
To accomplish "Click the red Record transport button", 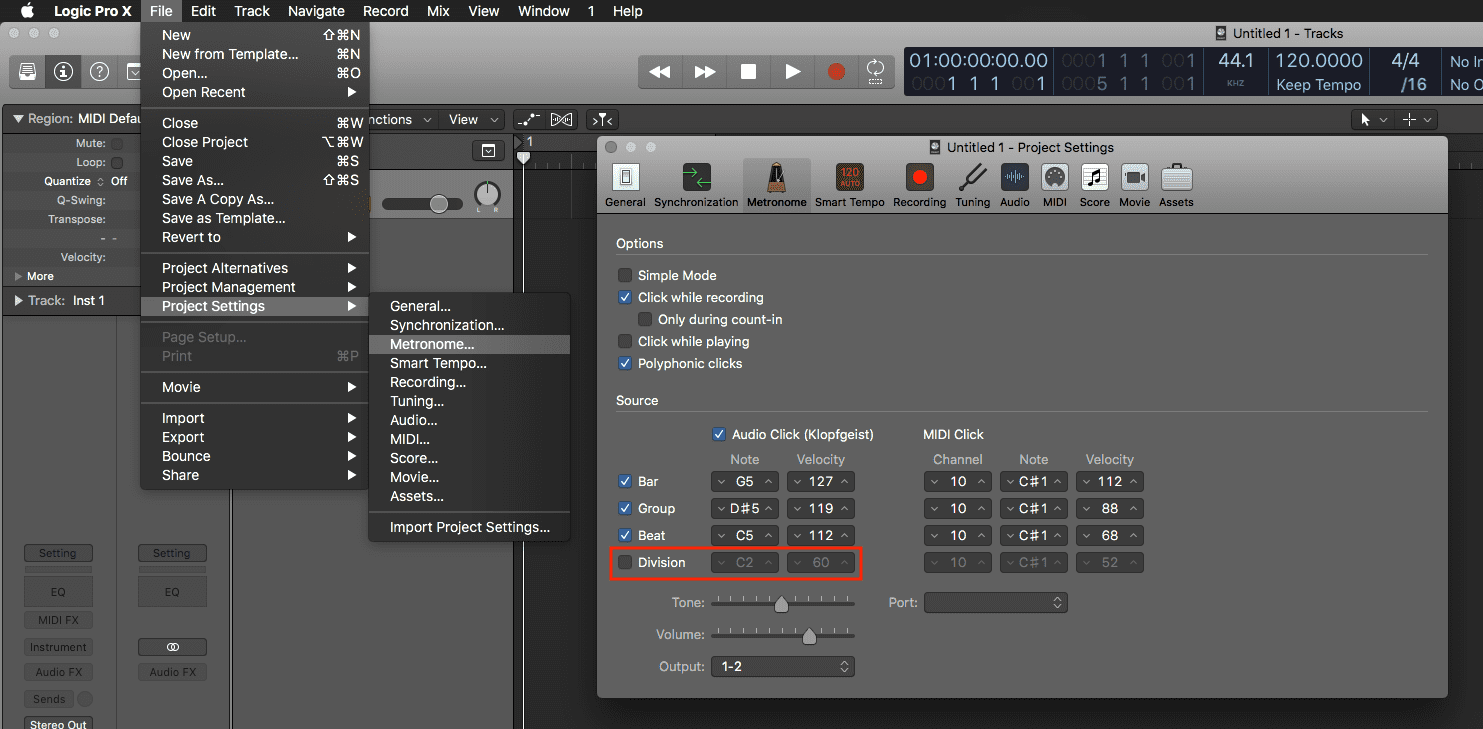I will (x=836, y=72).
